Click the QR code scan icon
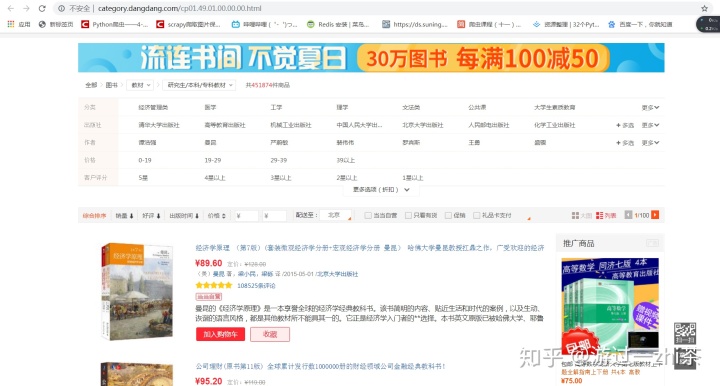This screenshot has height=386, width=720. tap(685, 333)
